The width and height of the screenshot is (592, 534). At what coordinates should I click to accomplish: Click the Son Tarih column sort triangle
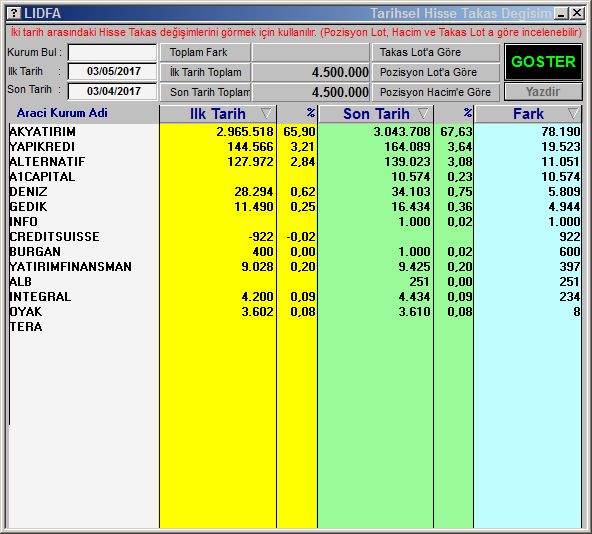[x=423, y=113]
